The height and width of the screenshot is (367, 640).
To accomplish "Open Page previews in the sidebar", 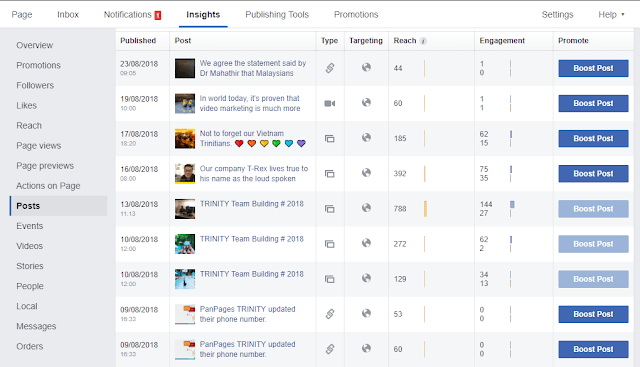I will tap(45, 166).
